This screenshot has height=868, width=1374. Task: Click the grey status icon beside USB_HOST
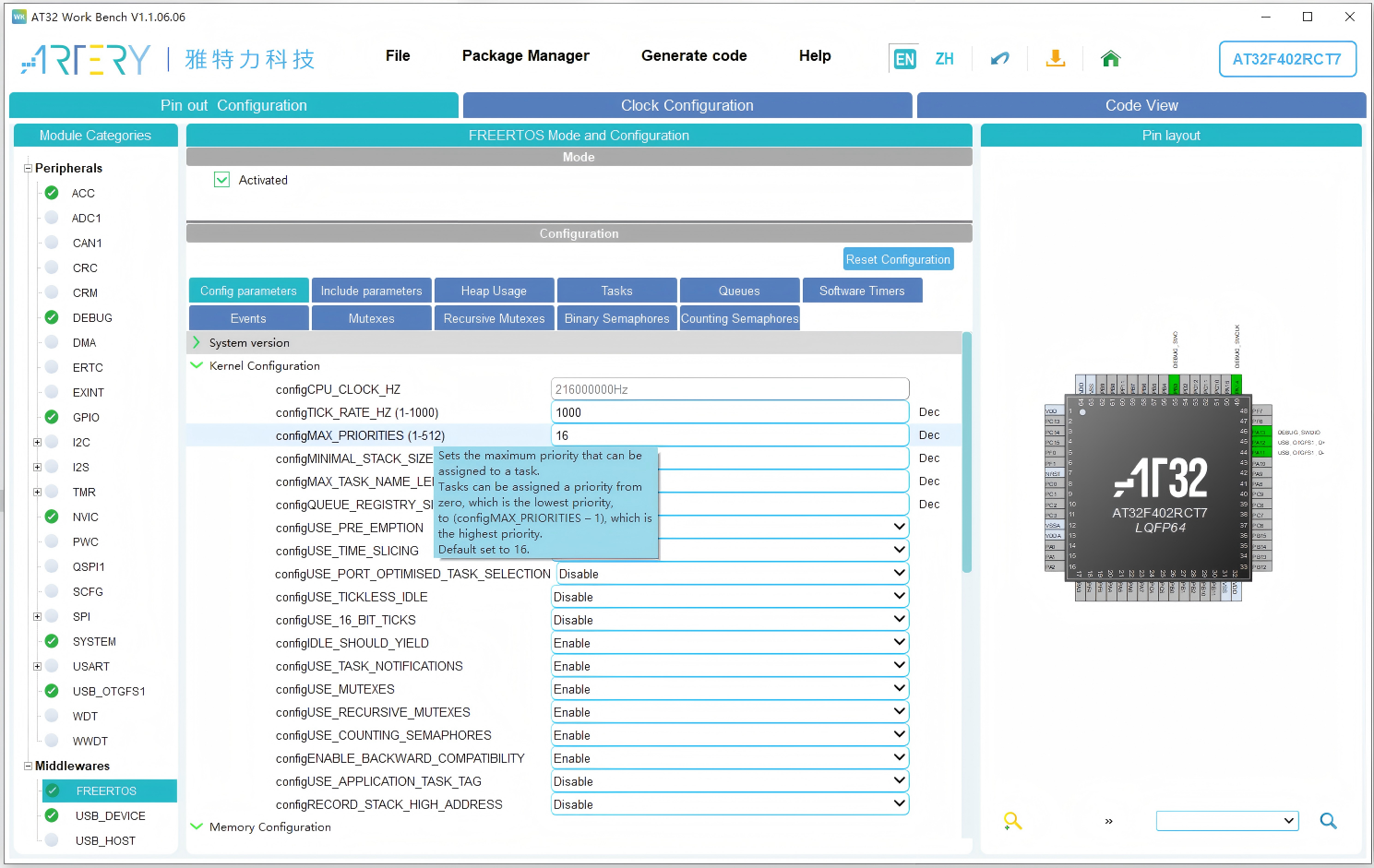click(52, 840)
